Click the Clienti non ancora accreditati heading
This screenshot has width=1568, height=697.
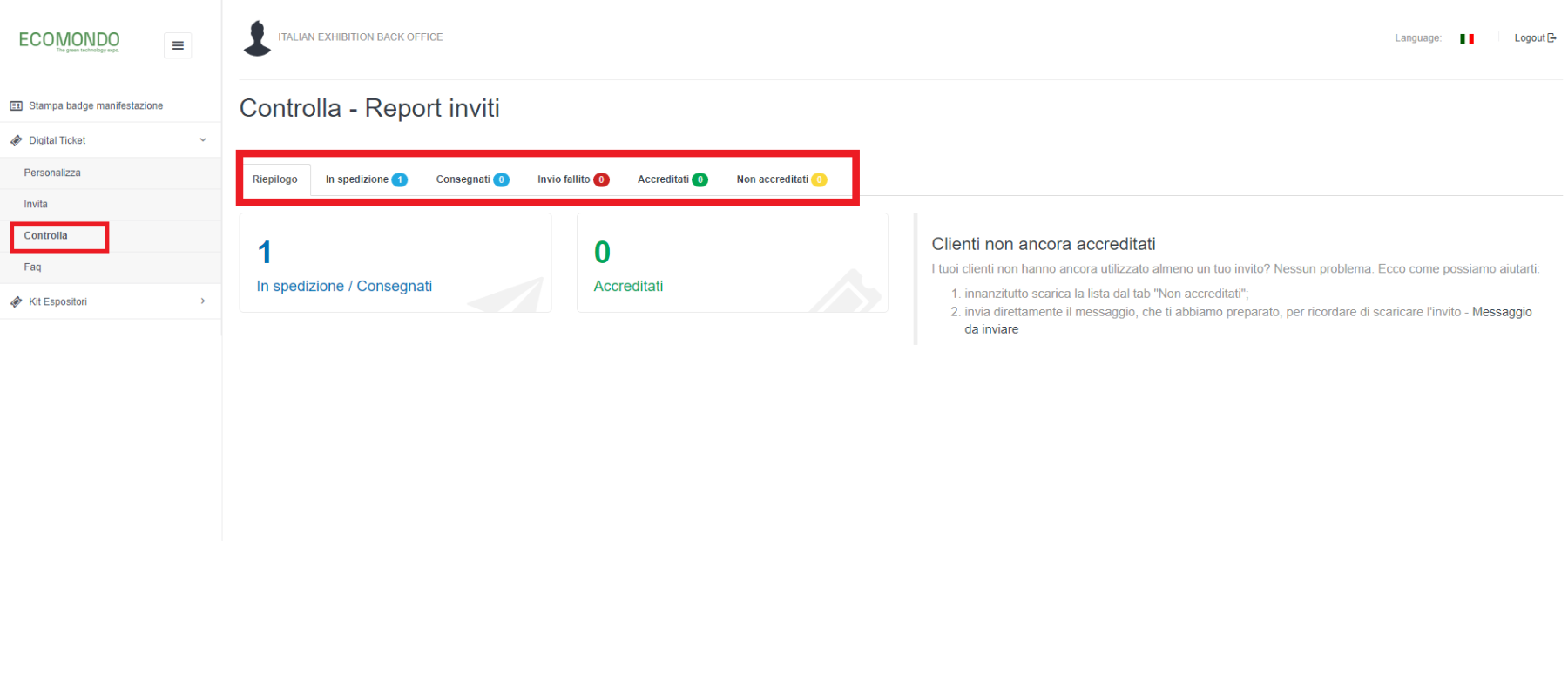point(1044,244)
